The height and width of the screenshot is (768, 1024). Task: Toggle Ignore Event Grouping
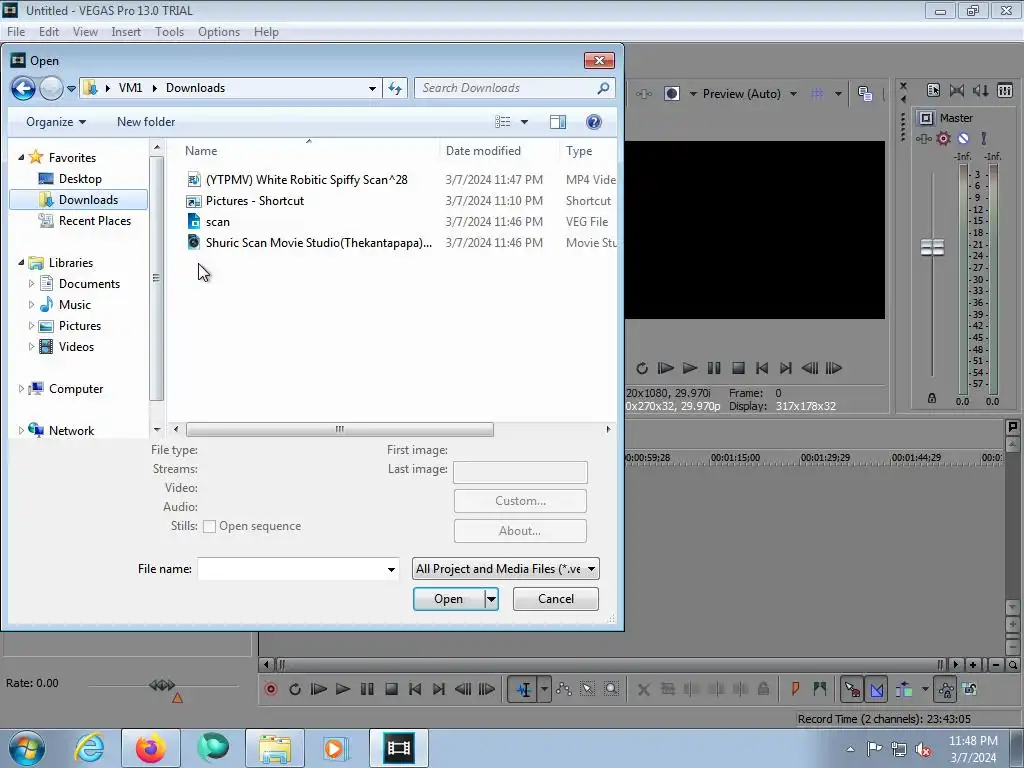tap(970, 689)
